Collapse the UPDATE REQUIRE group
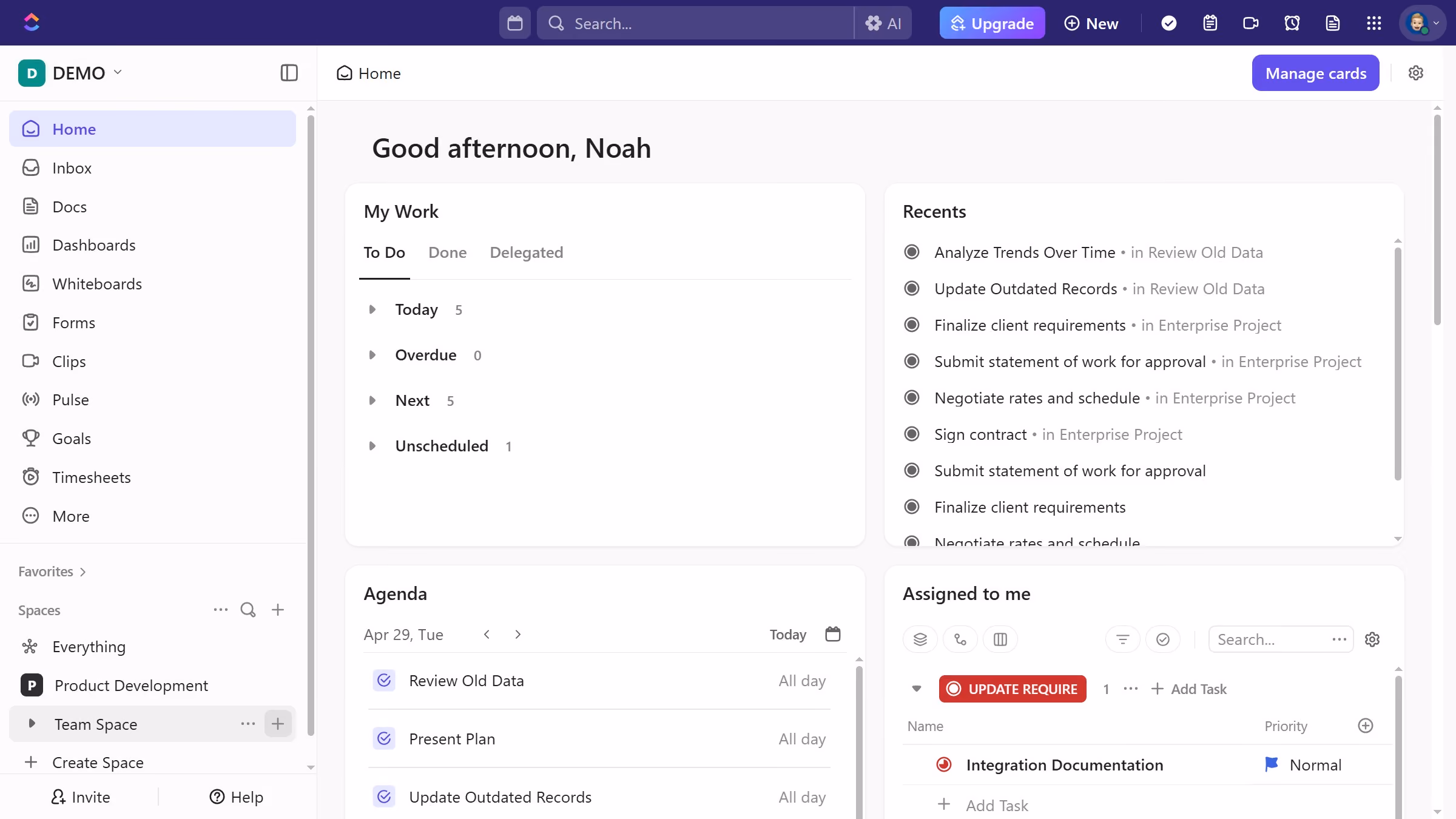Image resolution: width=1456 pixels, height=819 pixels. click(x=917, y=689)
